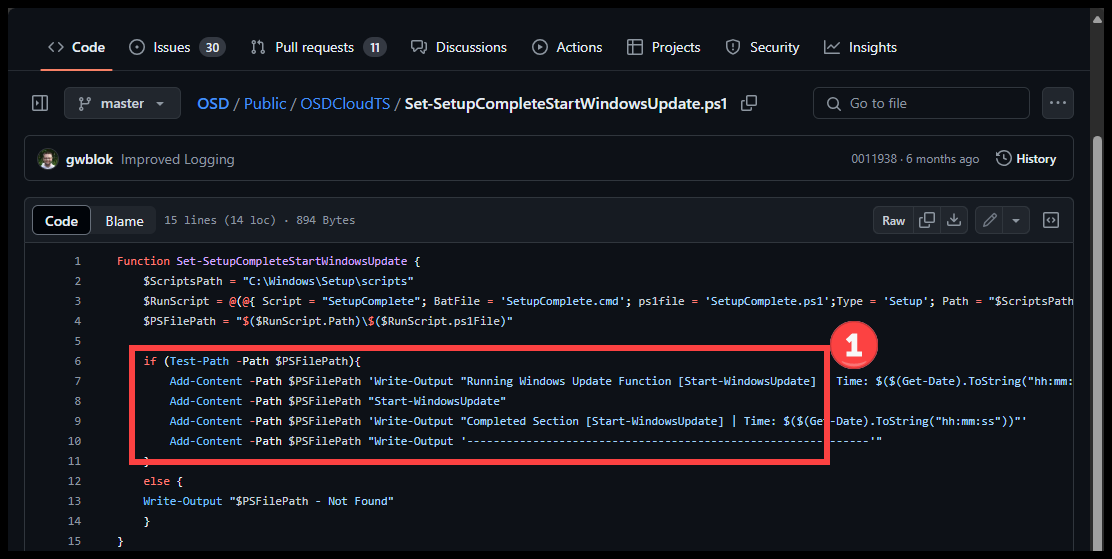The height and width of the screenshot is (559, 1112).
Task: Click the Raw button
Action: coord(893,220)
